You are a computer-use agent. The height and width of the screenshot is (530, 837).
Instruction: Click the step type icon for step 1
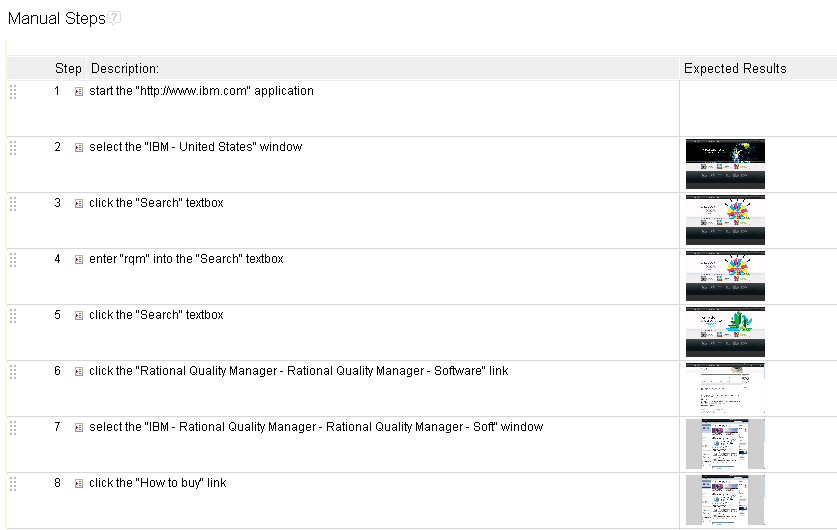[79, 92]
